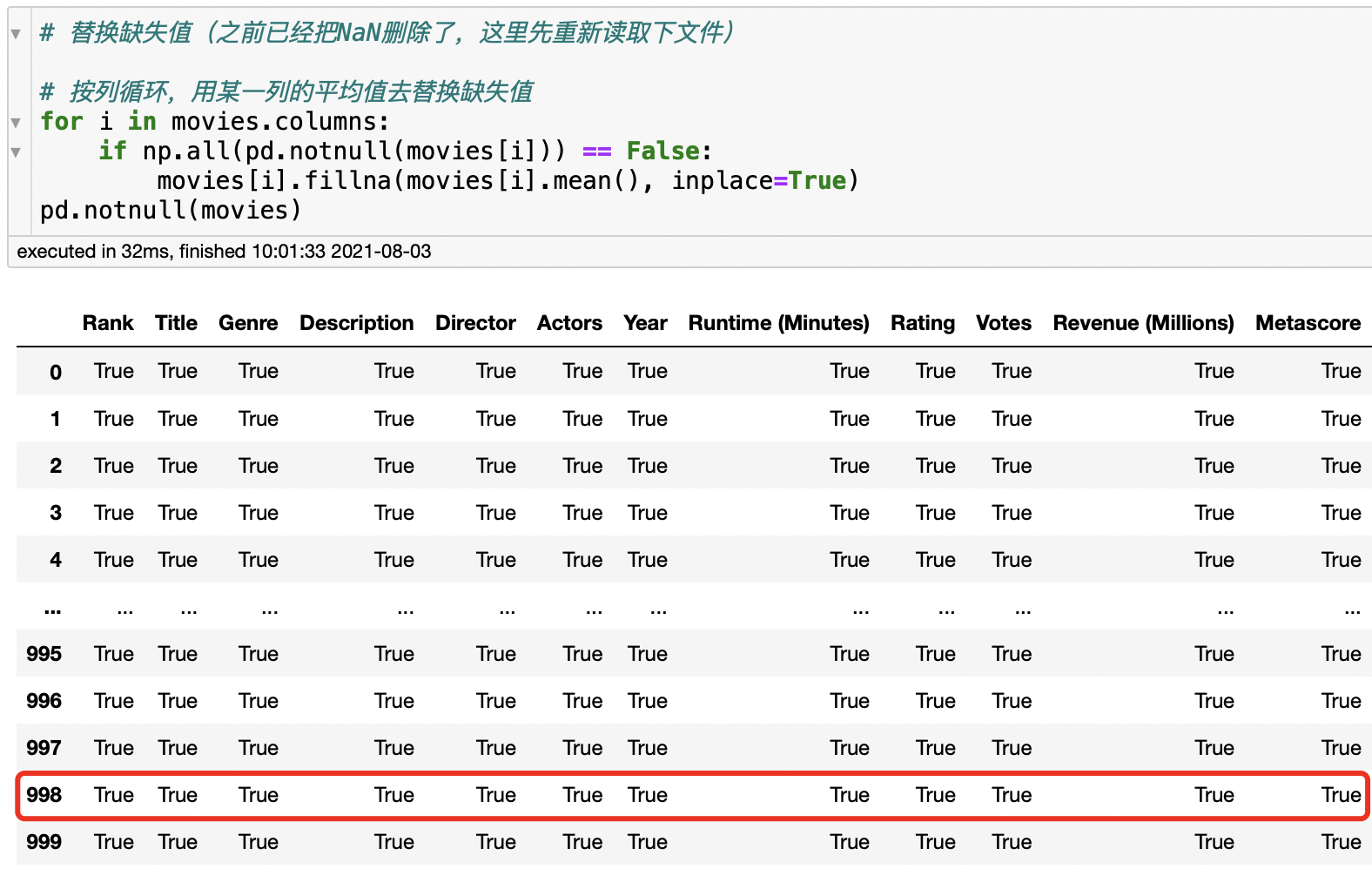Click the 'Title' column header

(x=177, y=323)
